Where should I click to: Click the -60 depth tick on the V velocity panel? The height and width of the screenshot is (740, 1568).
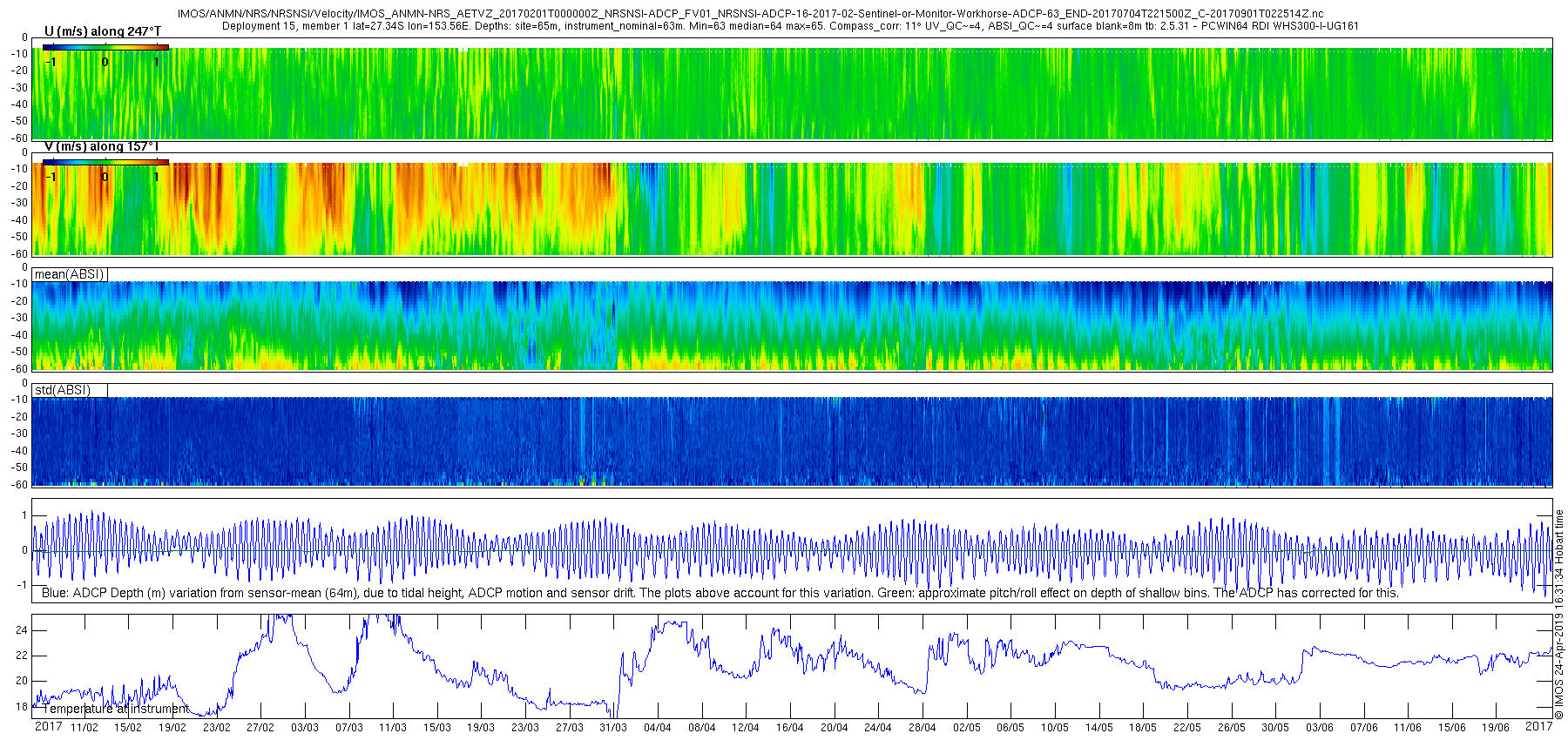(19, 253)
